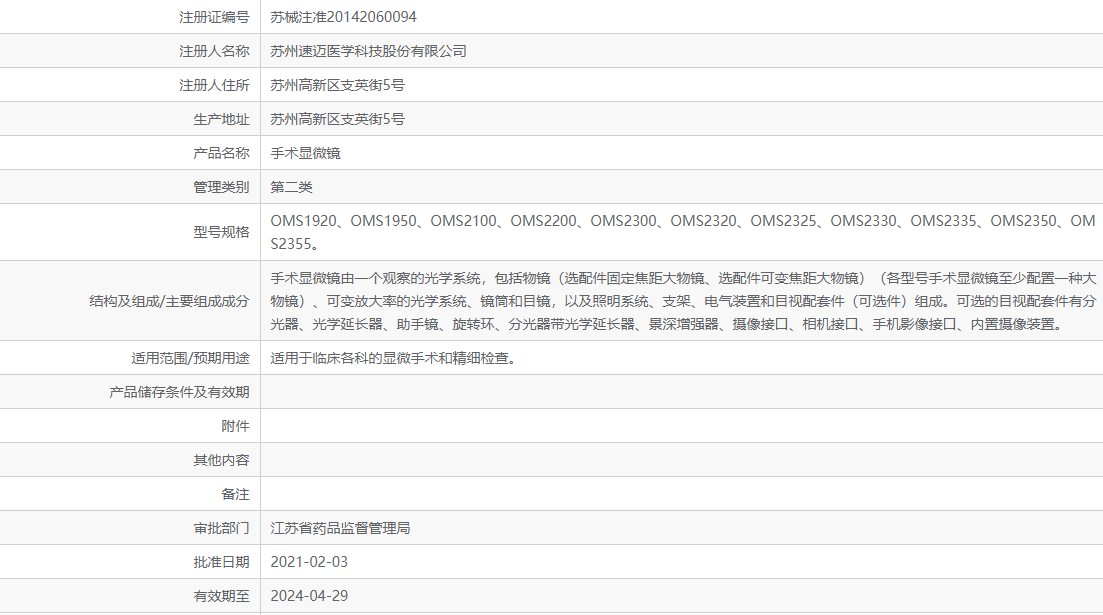Click the label 生产地址
This screenshot has height=615, width=1103.
click(221, 119)
